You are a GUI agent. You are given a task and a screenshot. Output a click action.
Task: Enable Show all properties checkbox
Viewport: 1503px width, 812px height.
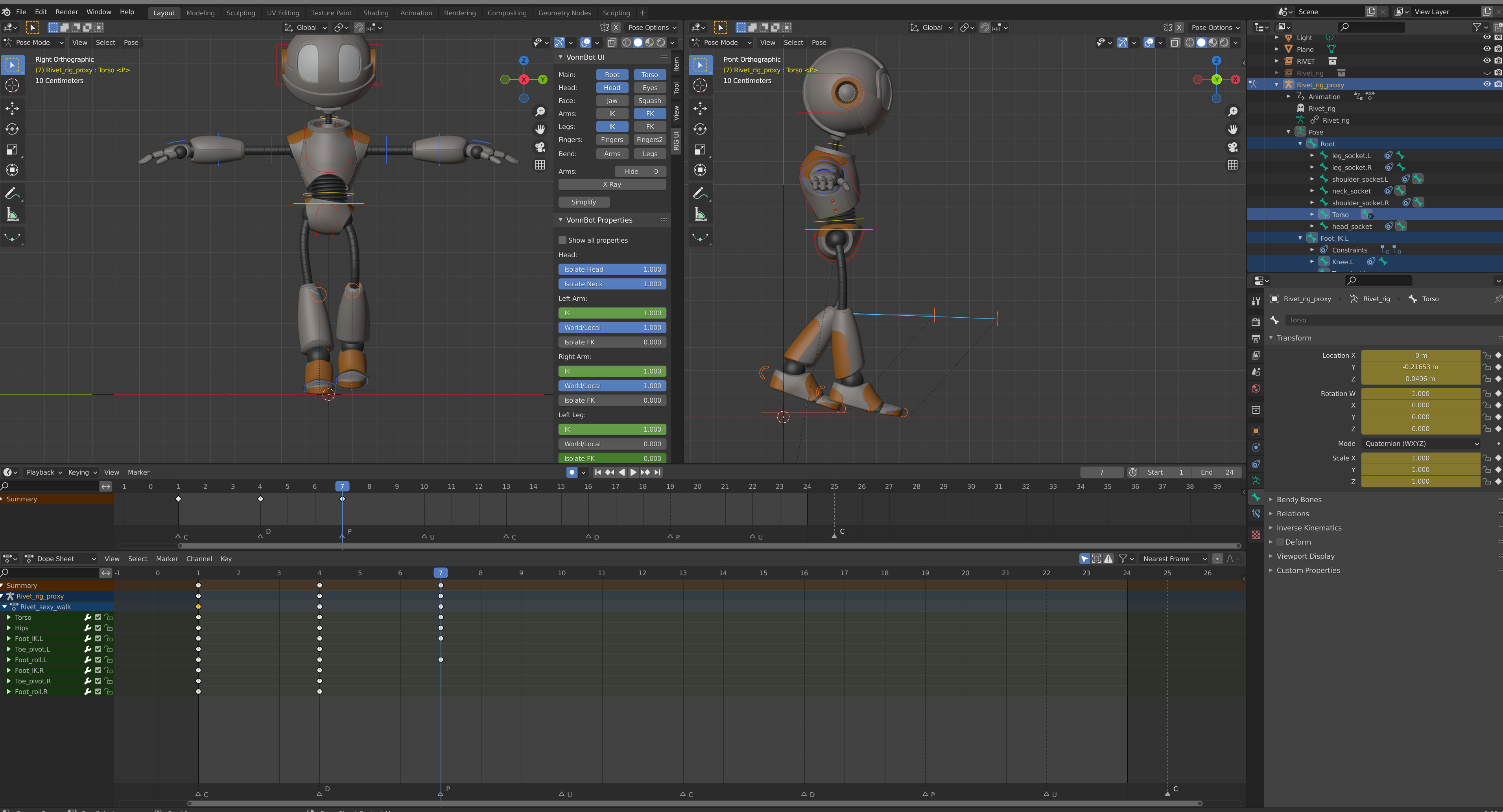562,240
